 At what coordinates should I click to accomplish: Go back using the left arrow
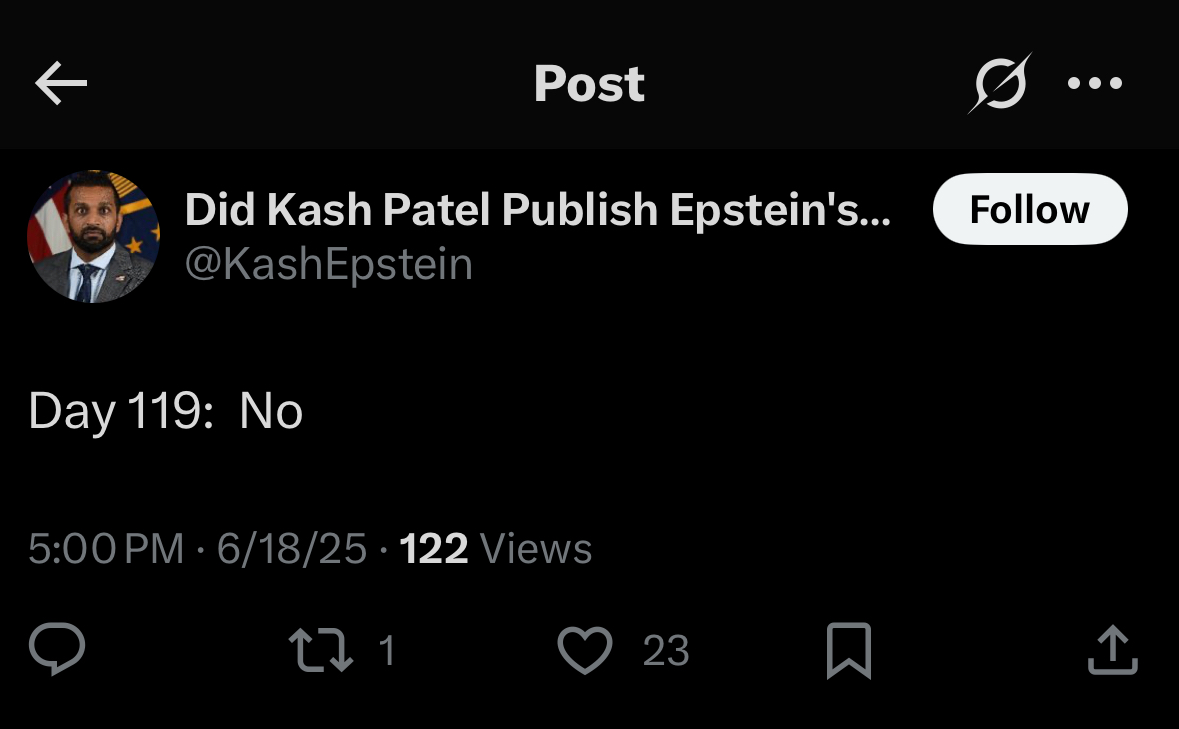click(x=61, y=83)
